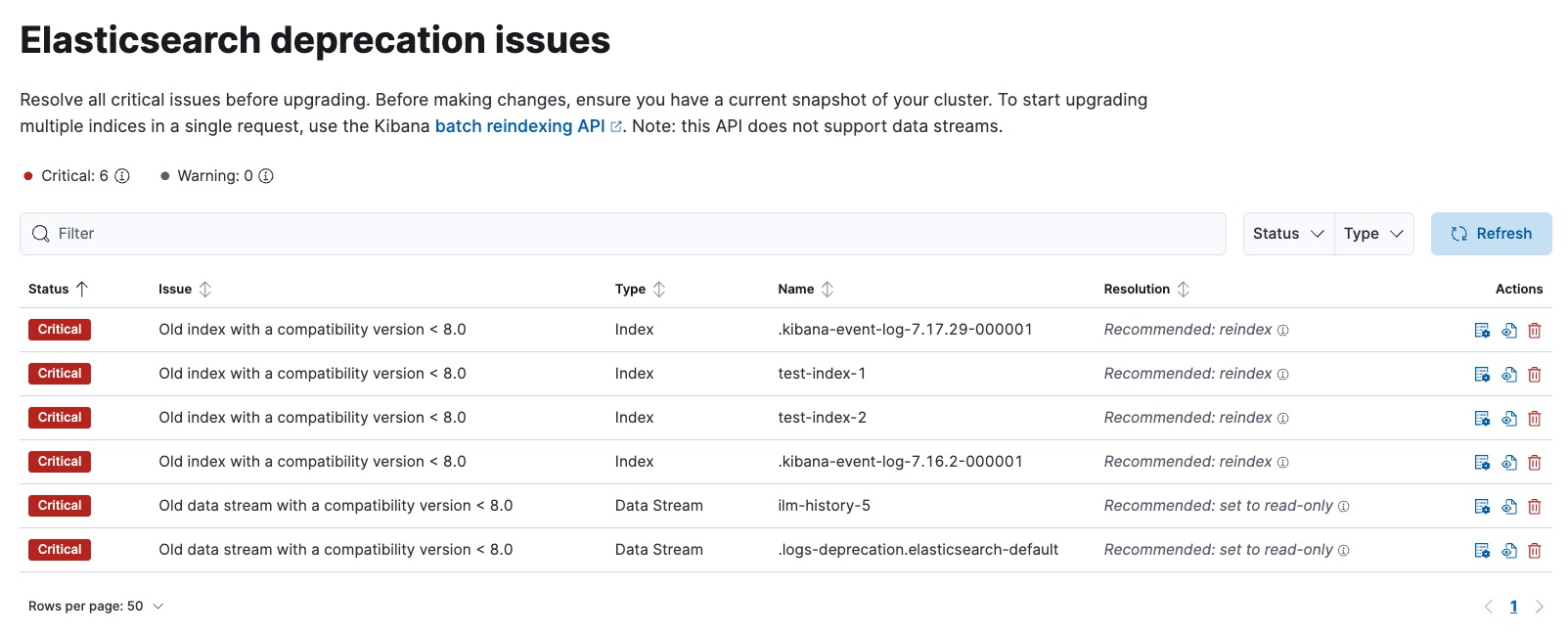Go to page 1 in pagination
The height and width of the screenshot is (635, 1568).
click(x=1513, y=607)
